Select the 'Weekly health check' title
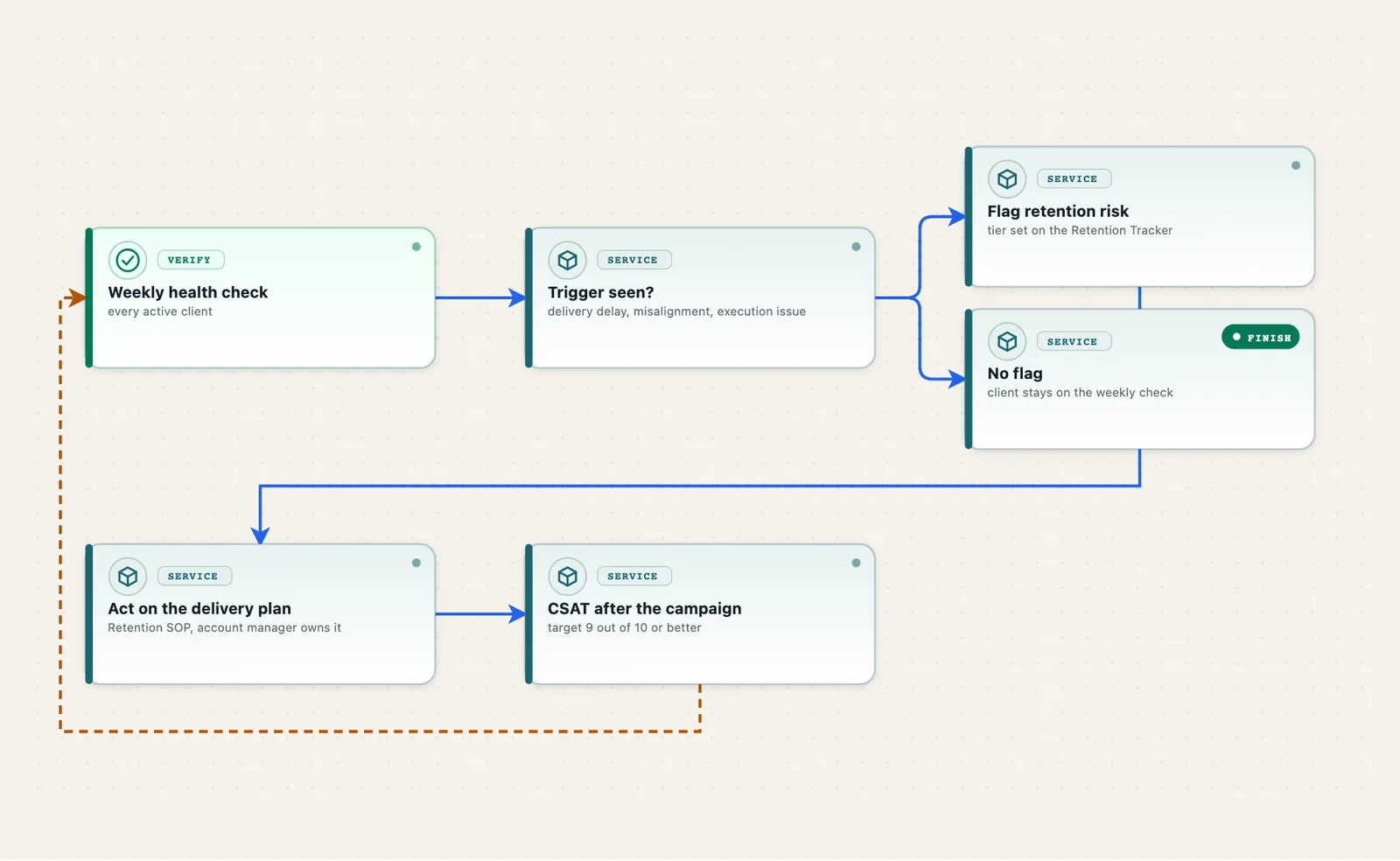Image resolution: width=1400 pixels, height=861 pixels. pos(188,292)
